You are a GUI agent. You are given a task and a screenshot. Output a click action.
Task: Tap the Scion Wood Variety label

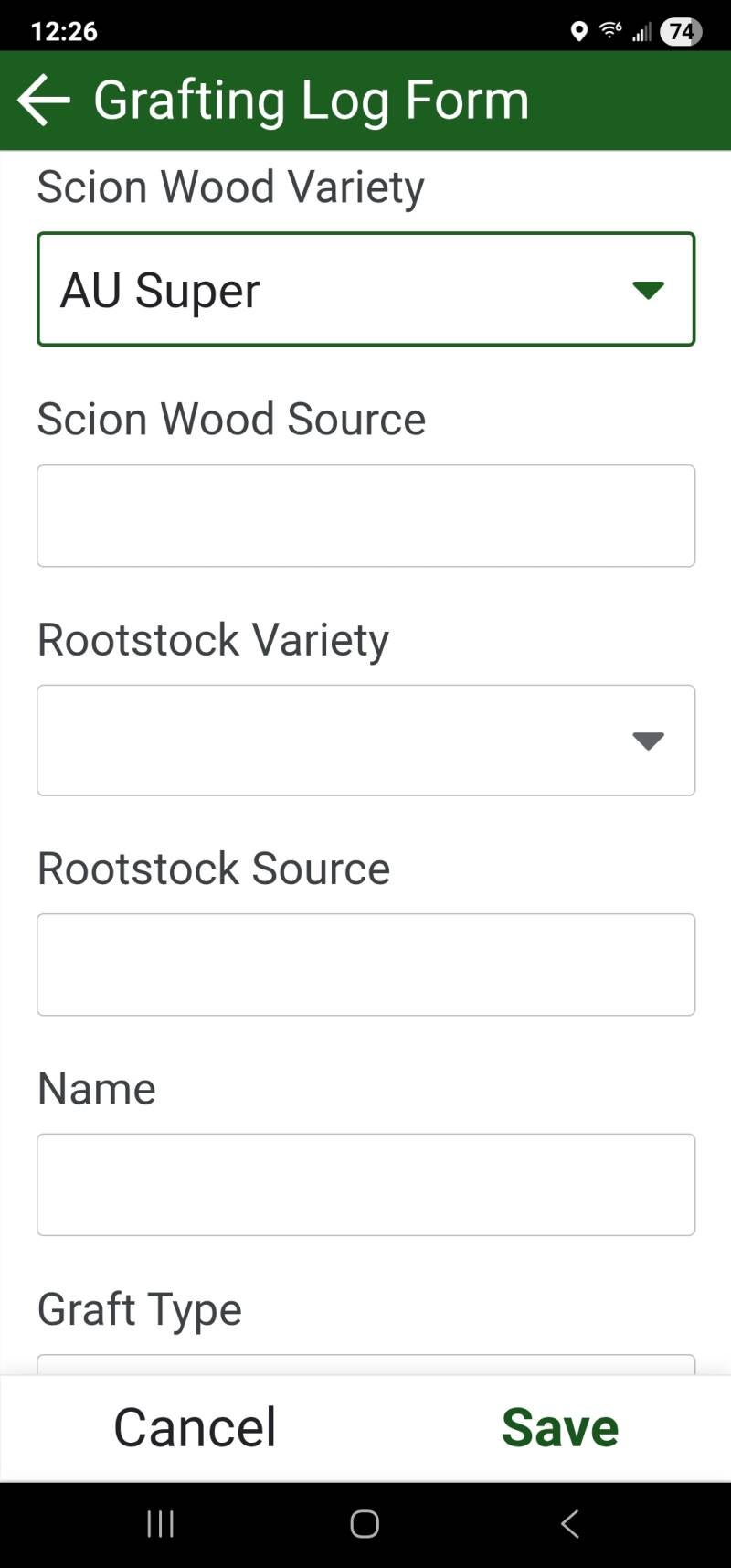pyautogui.click(x=231, y=187)
